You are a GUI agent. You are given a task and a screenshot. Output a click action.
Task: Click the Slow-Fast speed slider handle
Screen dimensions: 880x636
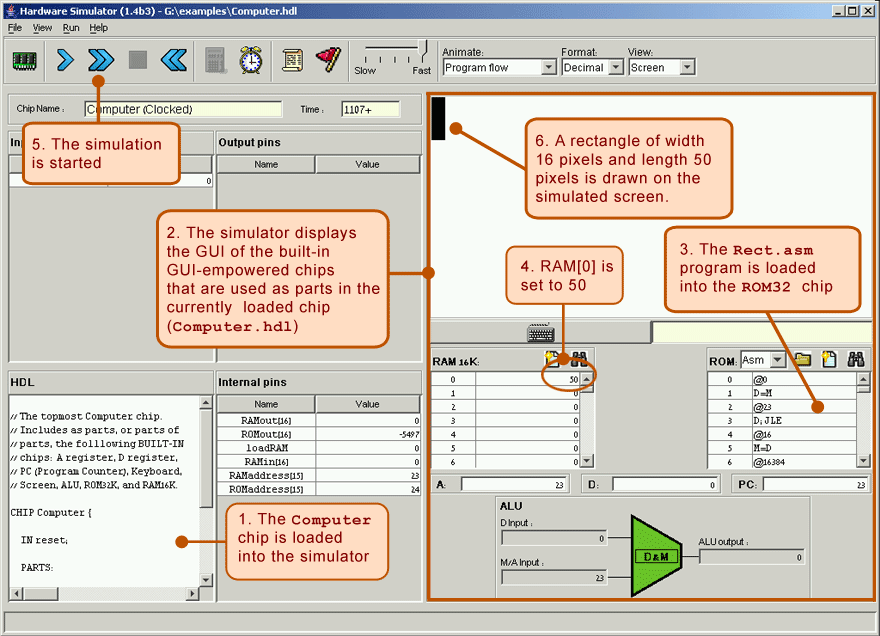tap(424, 49)
